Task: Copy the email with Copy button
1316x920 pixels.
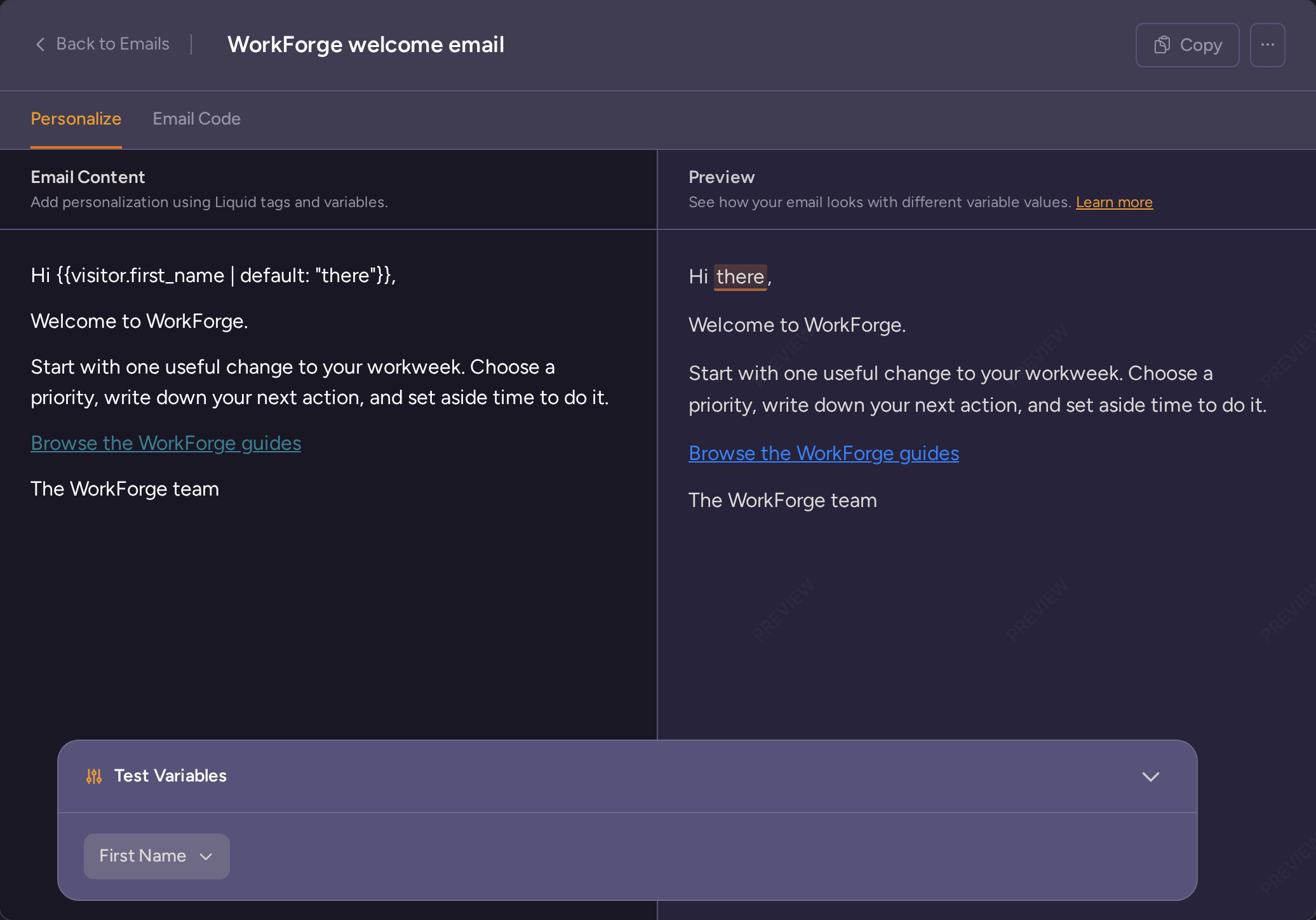Action: pyautogui.click(x=1187, y=45)
